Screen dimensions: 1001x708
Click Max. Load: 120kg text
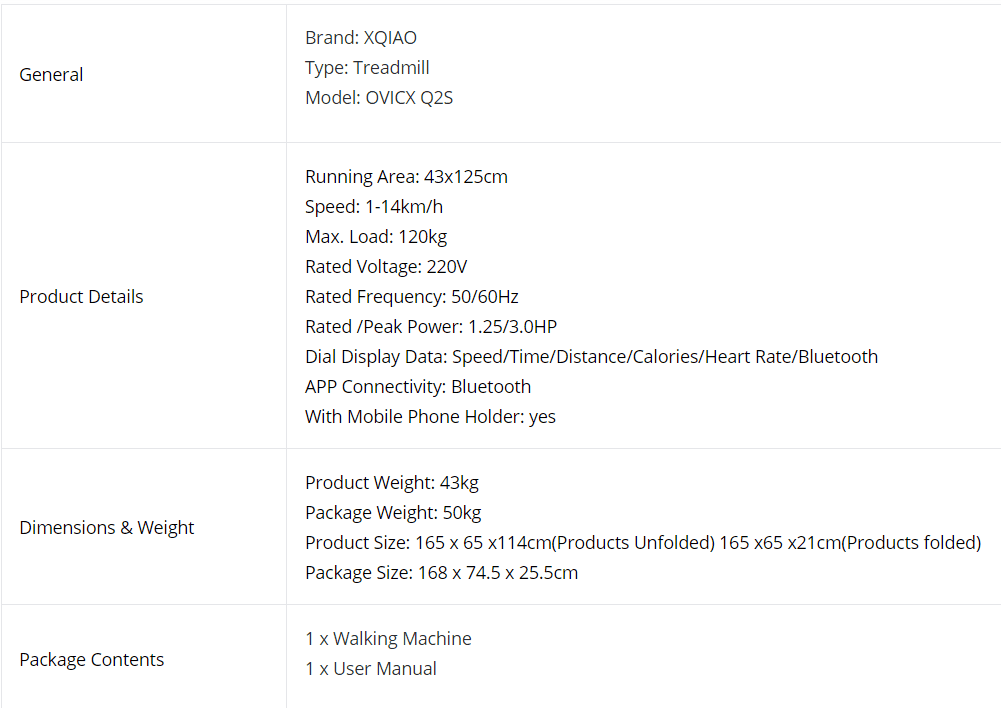[376, 237]
